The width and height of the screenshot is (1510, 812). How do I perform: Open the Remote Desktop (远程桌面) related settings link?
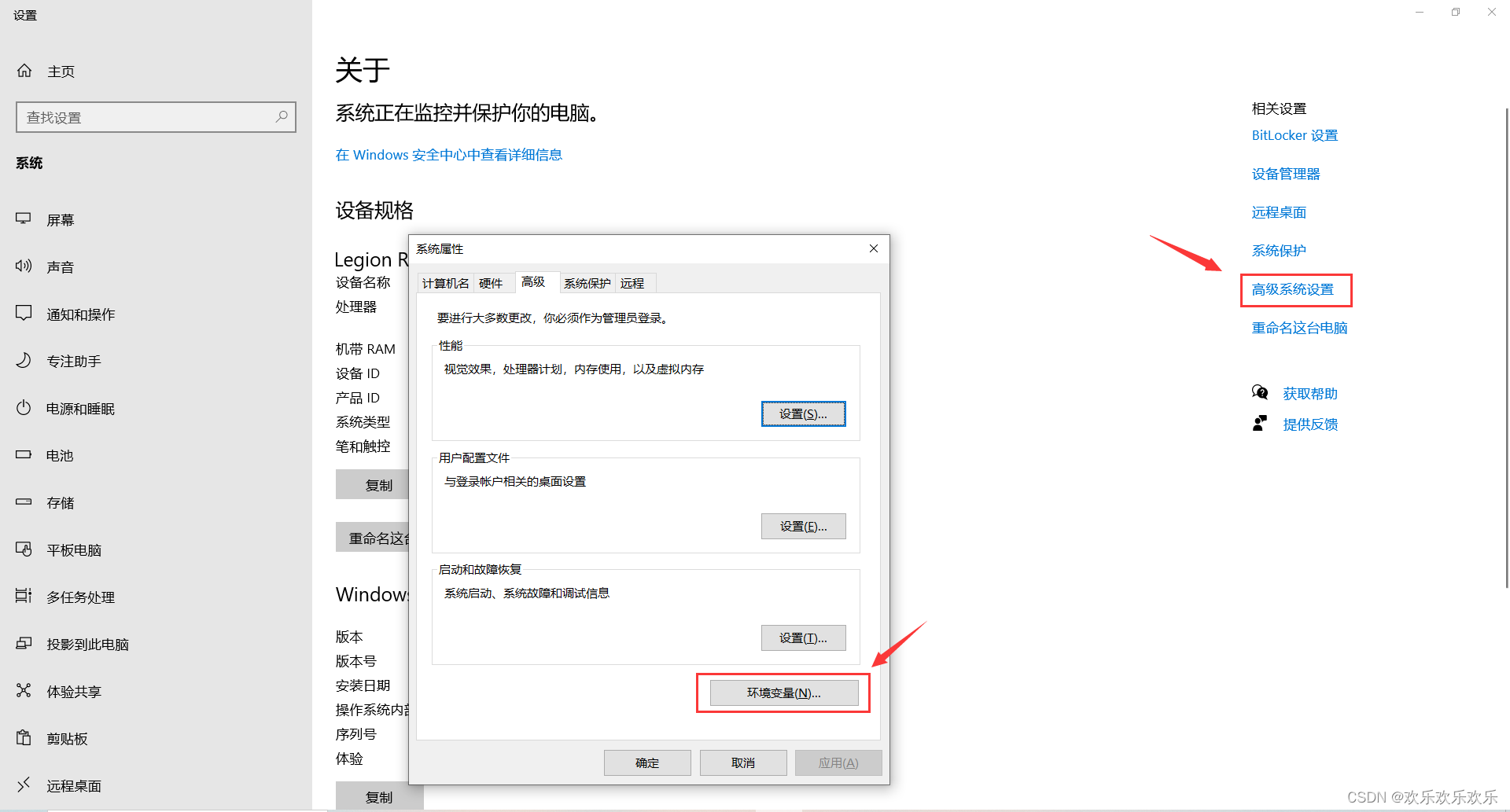(1279, 212)
